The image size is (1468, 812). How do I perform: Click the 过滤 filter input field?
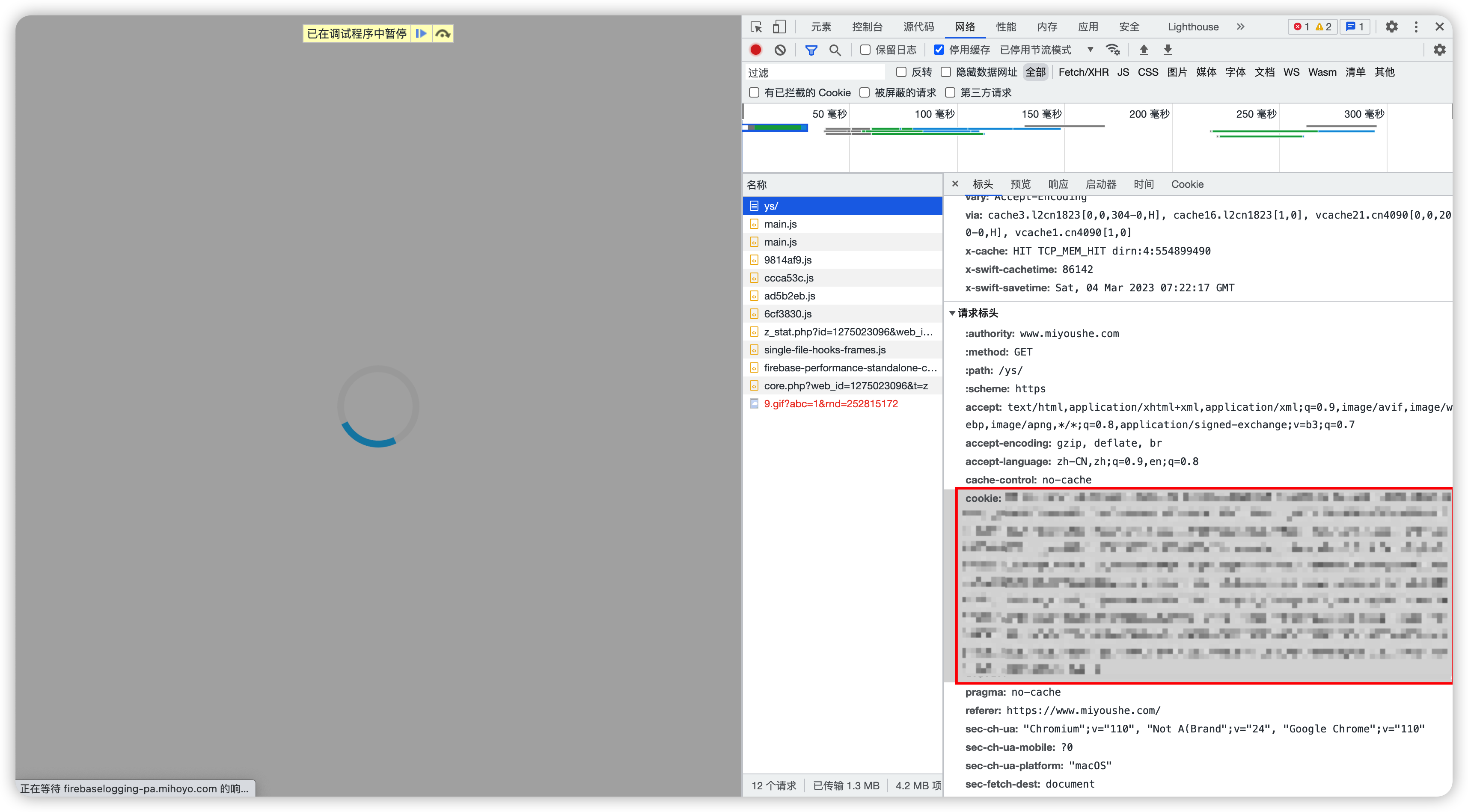(815, 72)
